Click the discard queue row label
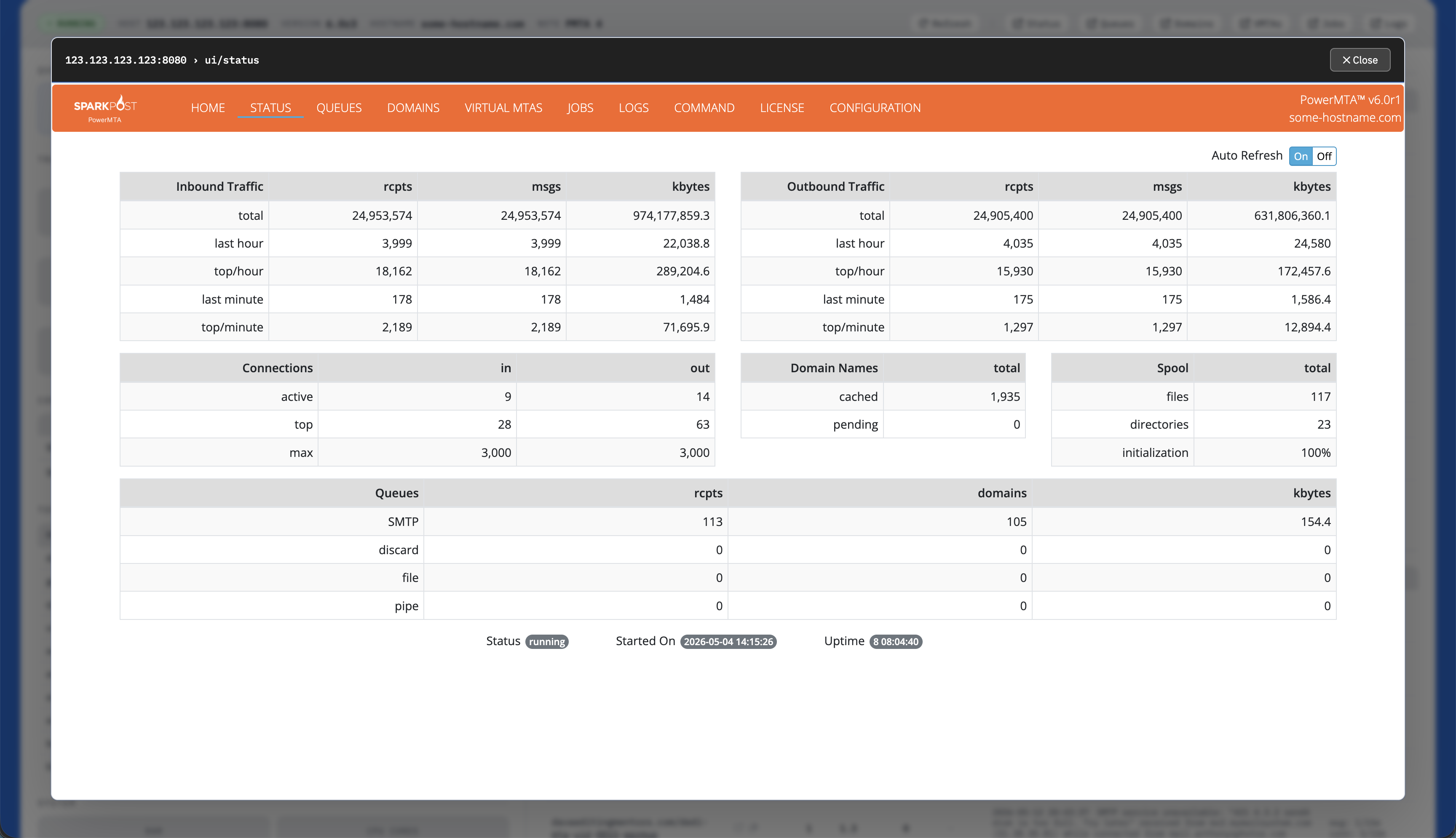 click(399, 550)
